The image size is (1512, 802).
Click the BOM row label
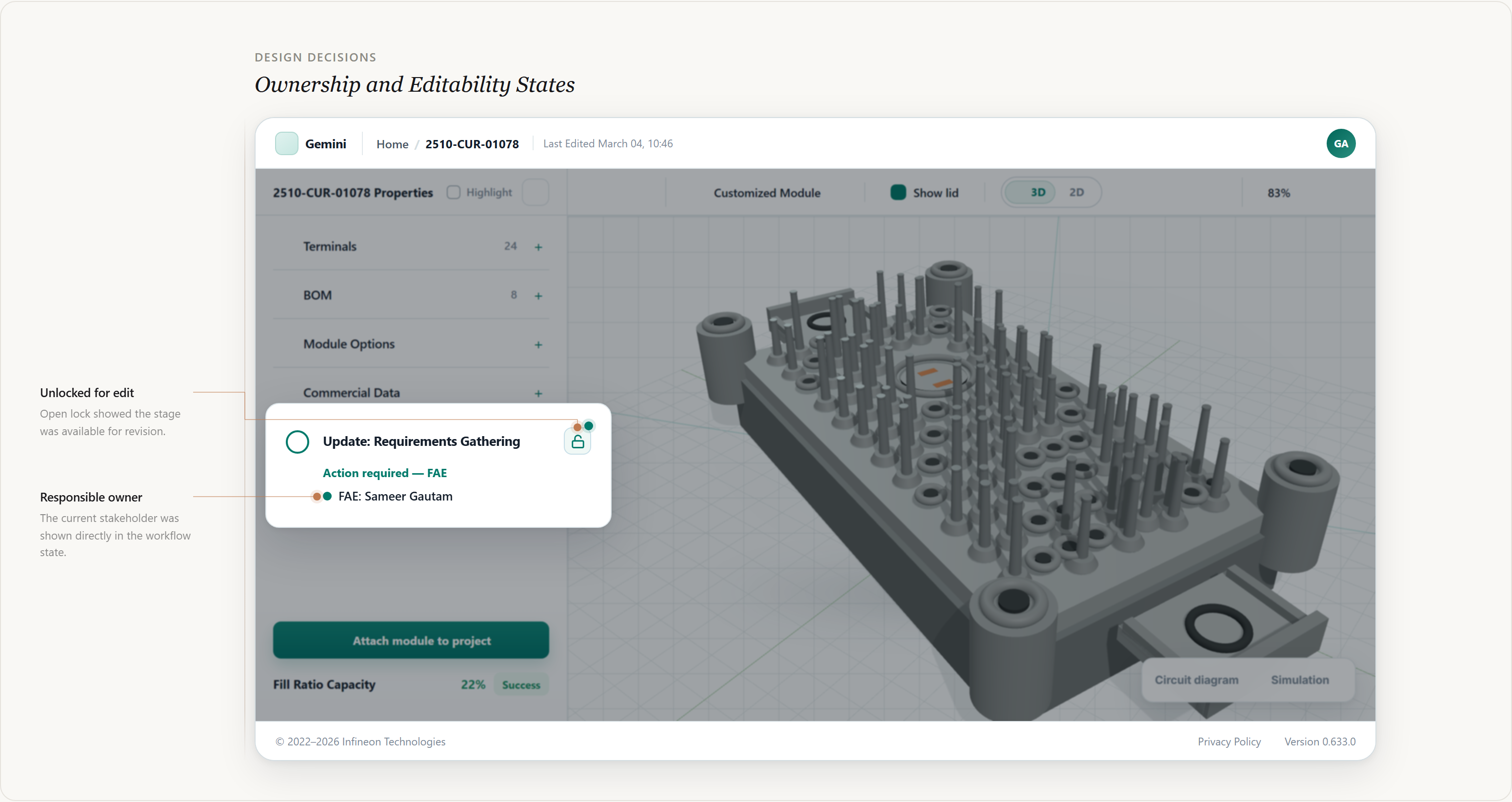[x=317, y=295]
